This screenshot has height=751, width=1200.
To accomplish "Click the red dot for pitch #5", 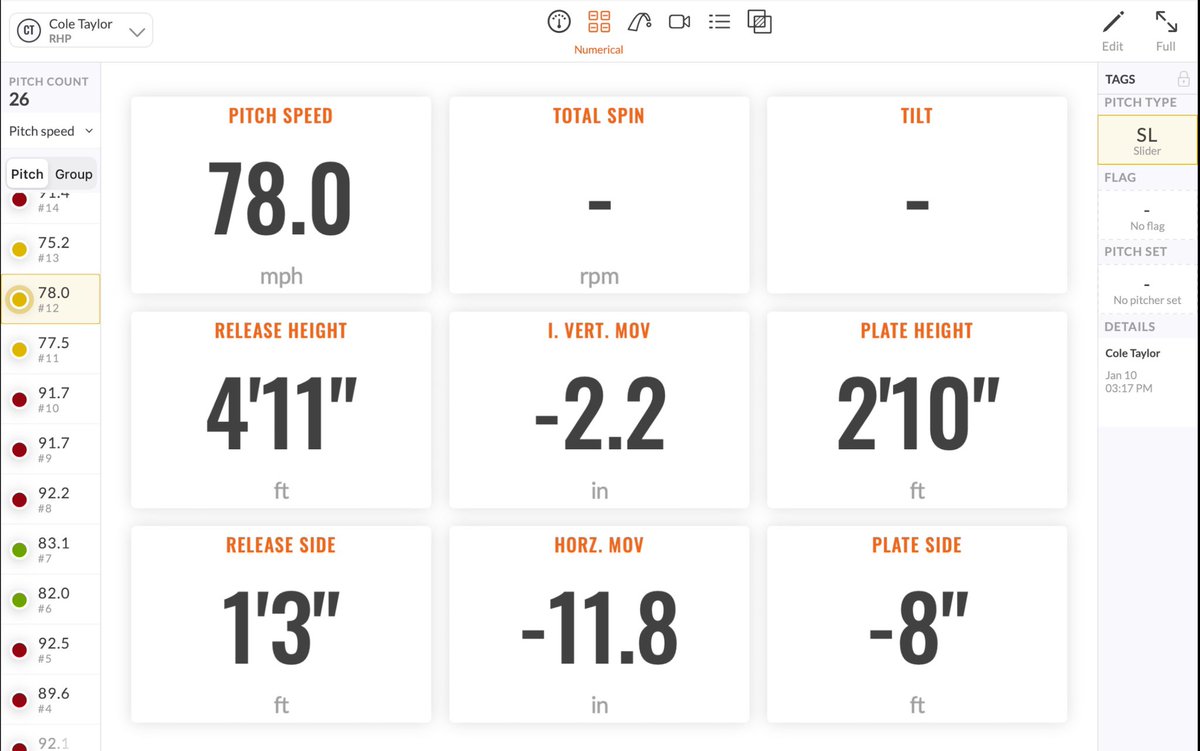I will coord(19,650).
